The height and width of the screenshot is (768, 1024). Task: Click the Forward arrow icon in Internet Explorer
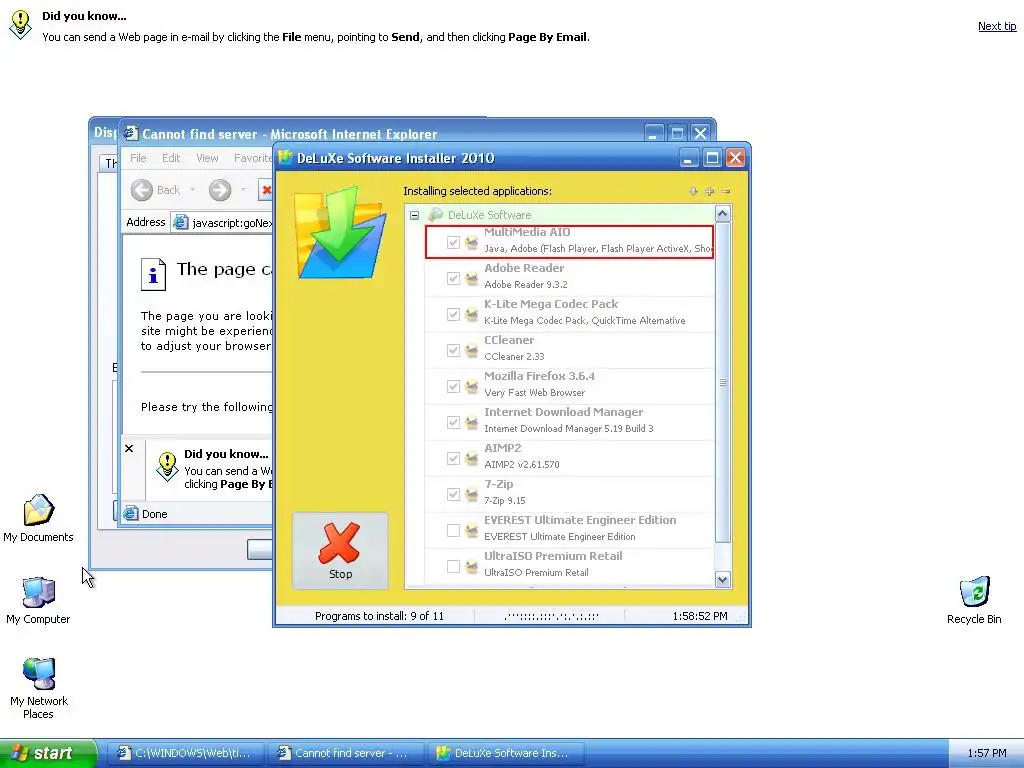pos(220,190)
